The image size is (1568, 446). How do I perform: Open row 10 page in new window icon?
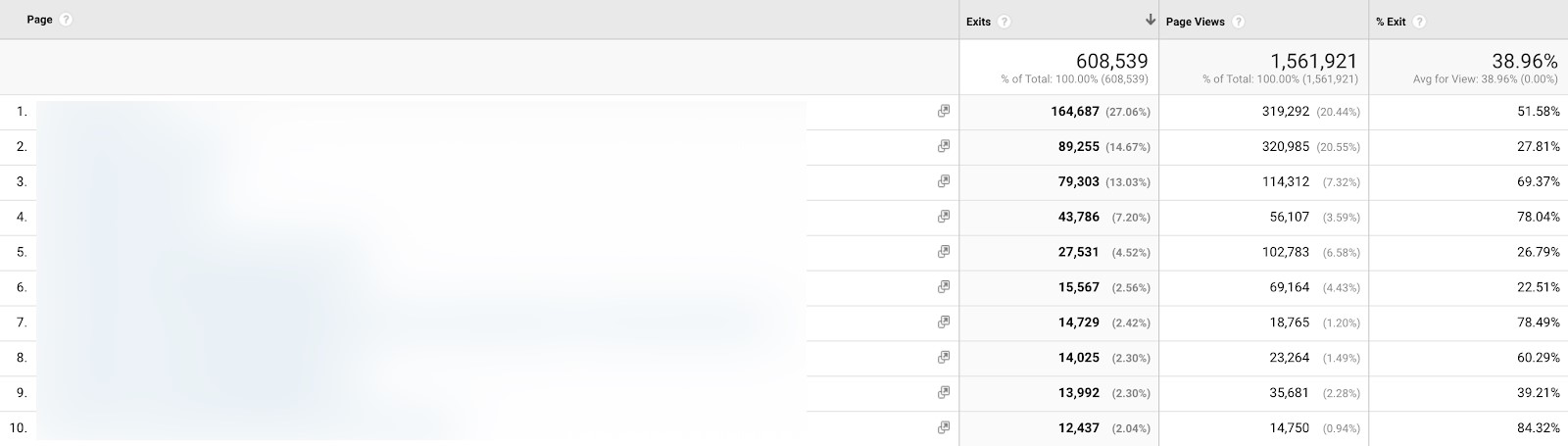944,427
